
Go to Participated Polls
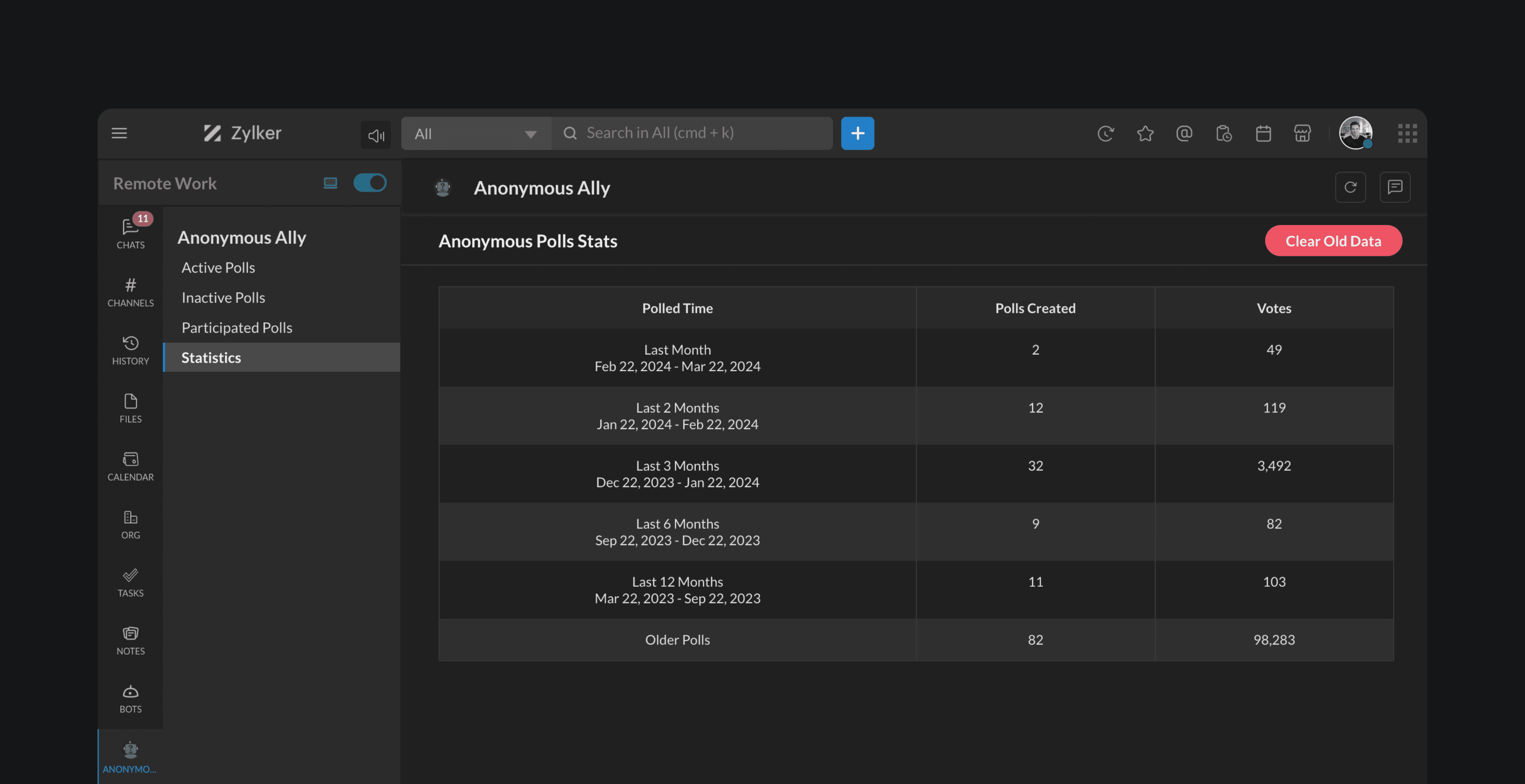(x=237, y=328)
